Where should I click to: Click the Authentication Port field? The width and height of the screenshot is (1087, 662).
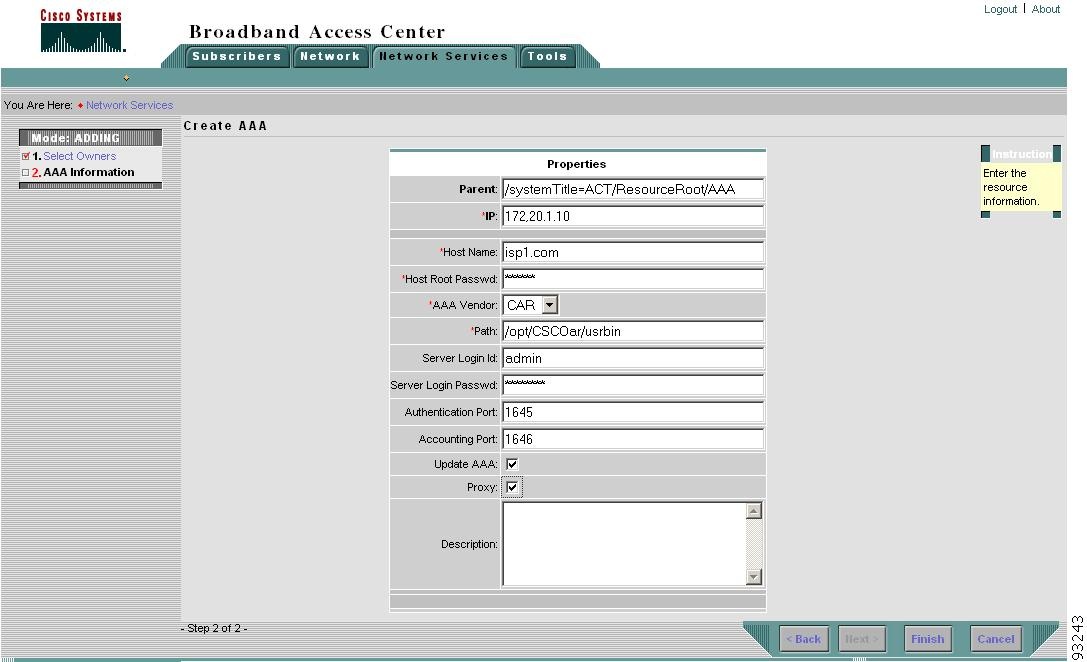pyautogui.click(x=632, y=412)
